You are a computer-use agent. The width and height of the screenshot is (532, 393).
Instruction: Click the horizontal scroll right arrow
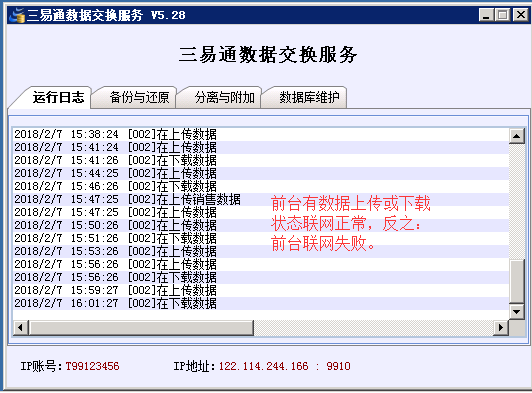(x=501, y=328)
